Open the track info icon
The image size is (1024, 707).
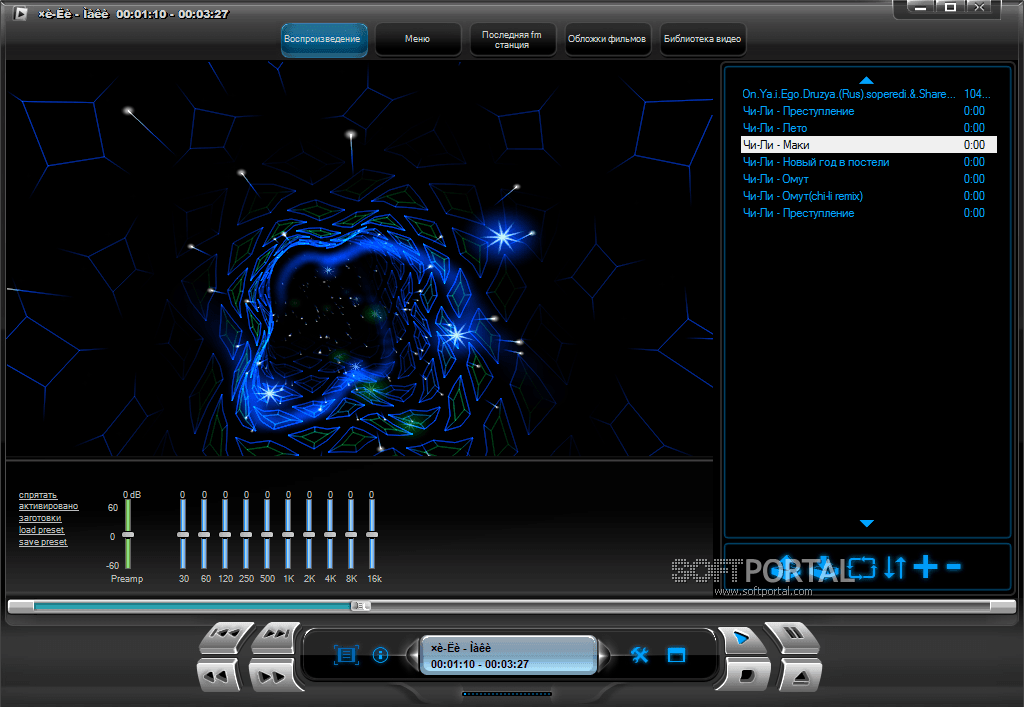click(380, 655)
